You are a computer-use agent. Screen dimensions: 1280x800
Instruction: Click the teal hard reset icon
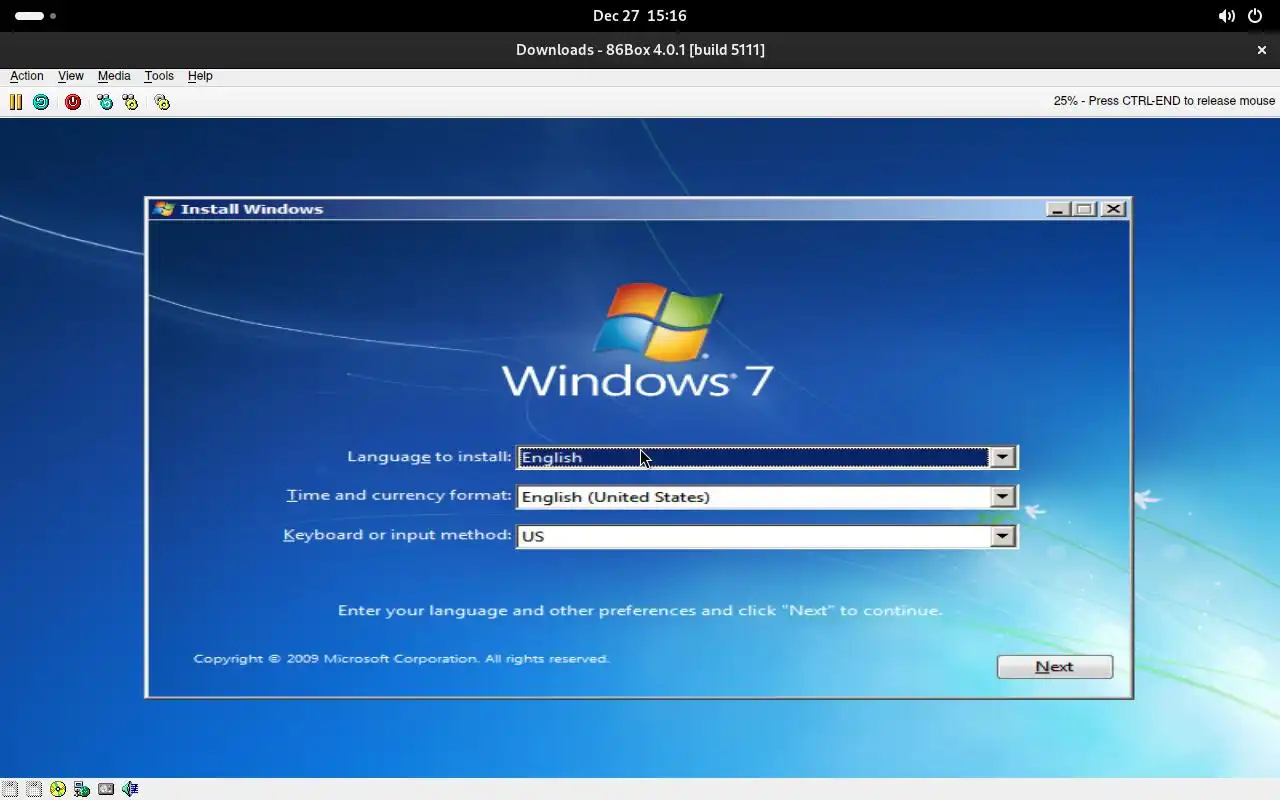(41, 102)
